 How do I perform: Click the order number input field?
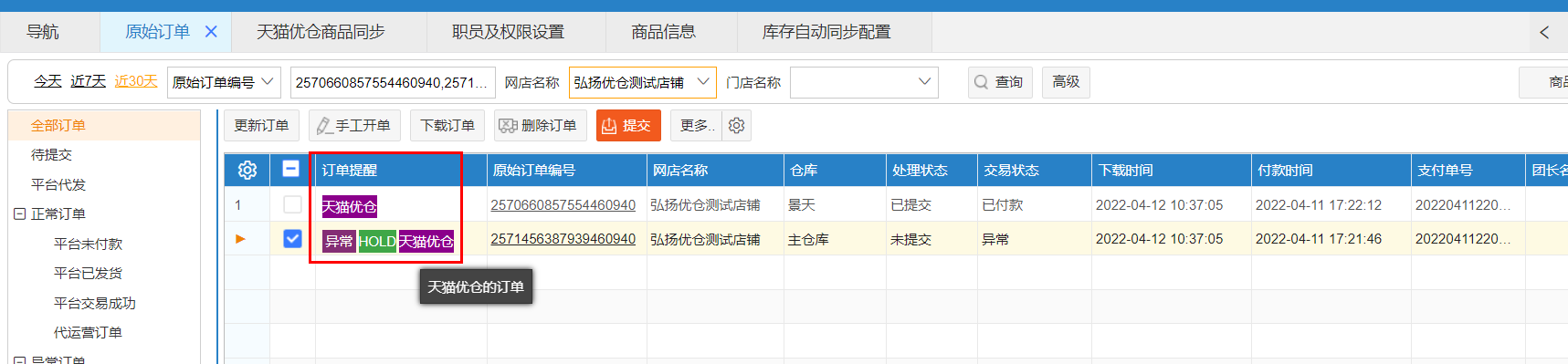pyautogui.click(x=393, y=82)
